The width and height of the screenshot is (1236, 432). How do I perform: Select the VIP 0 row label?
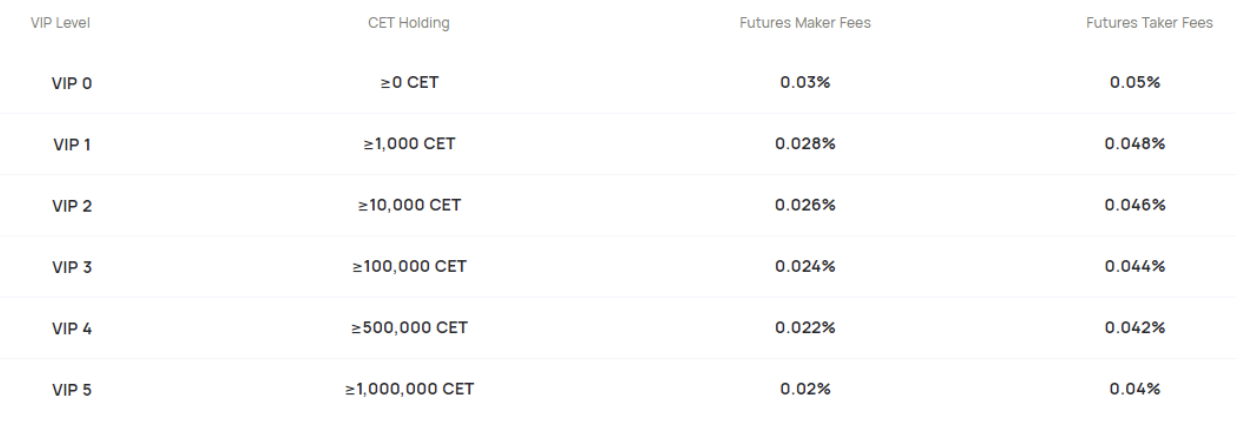point(72,84)
